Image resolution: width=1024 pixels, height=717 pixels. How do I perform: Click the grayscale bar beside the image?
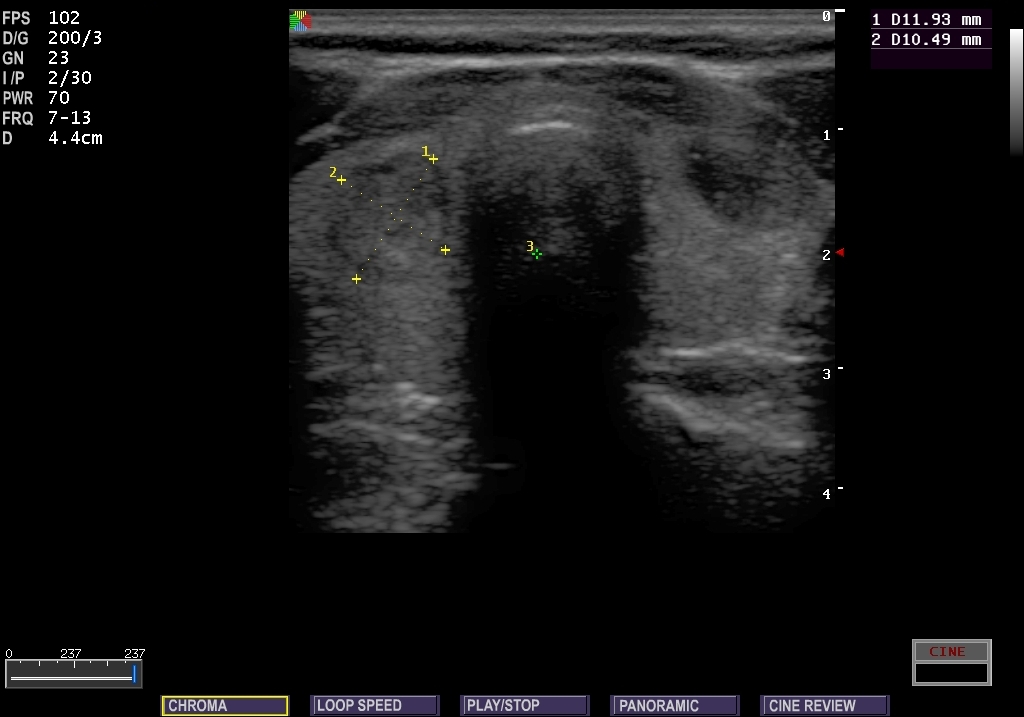point(1016,91)
